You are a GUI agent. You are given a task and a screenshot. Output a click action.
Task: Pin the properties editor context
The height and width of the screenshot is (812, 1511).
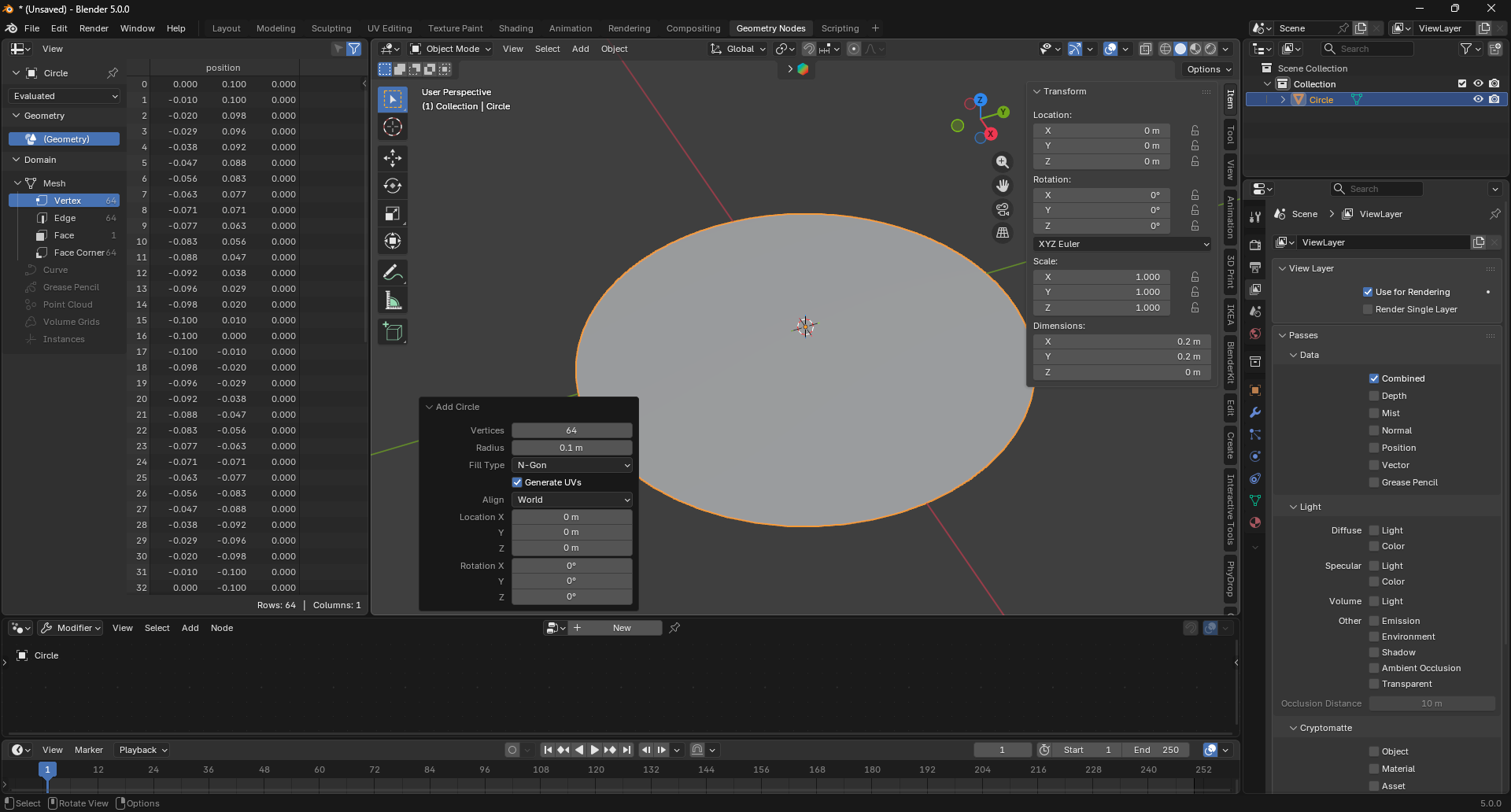(1494, 214)
